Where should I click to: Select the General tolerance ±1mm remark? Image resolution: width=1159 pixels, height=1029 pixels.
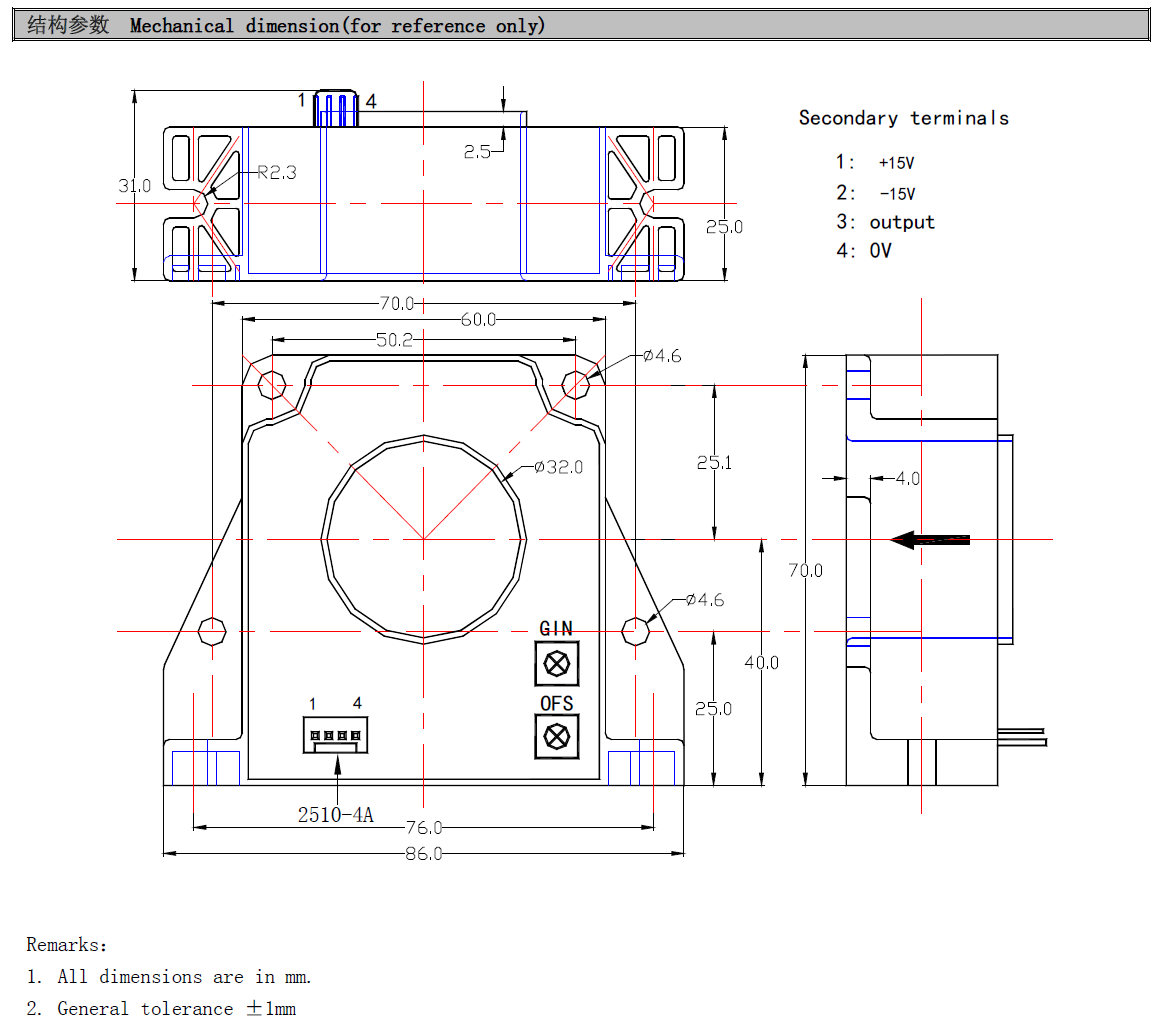coord(162,1008)
